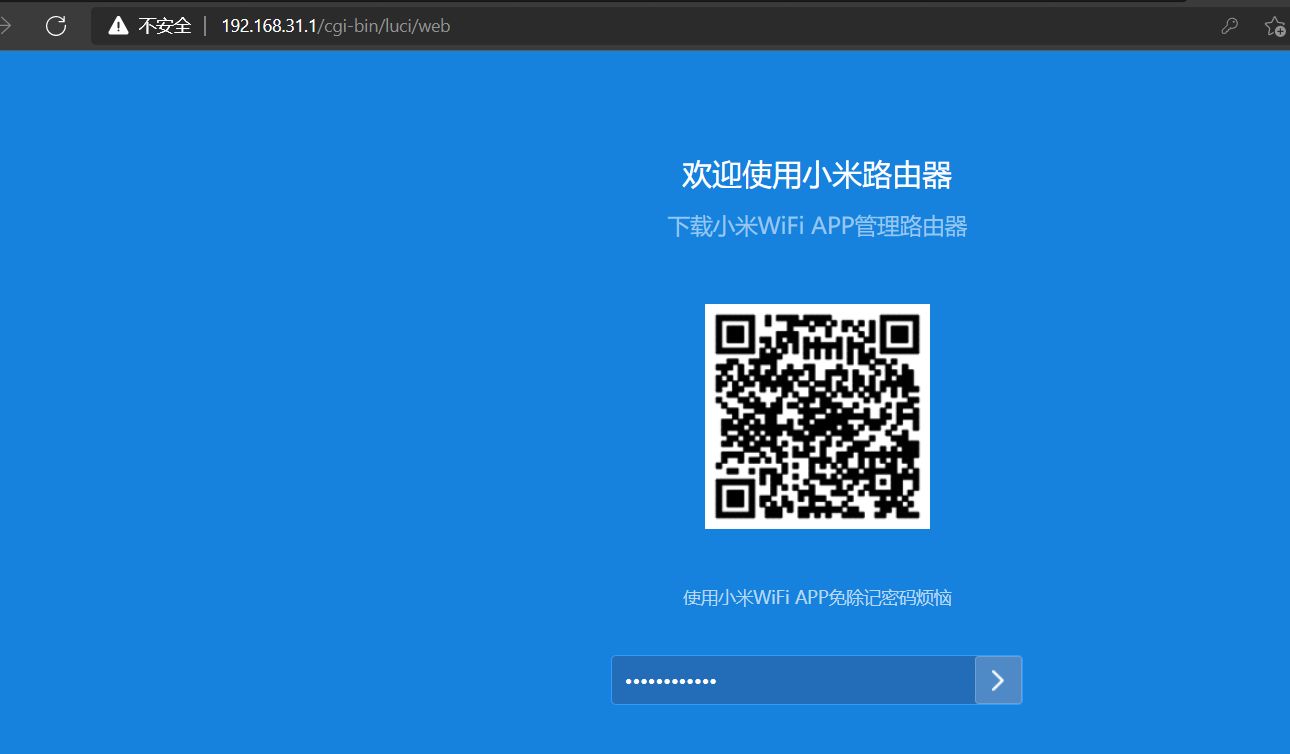Click the Mi WiFi app QR code

tap(817, 416)
